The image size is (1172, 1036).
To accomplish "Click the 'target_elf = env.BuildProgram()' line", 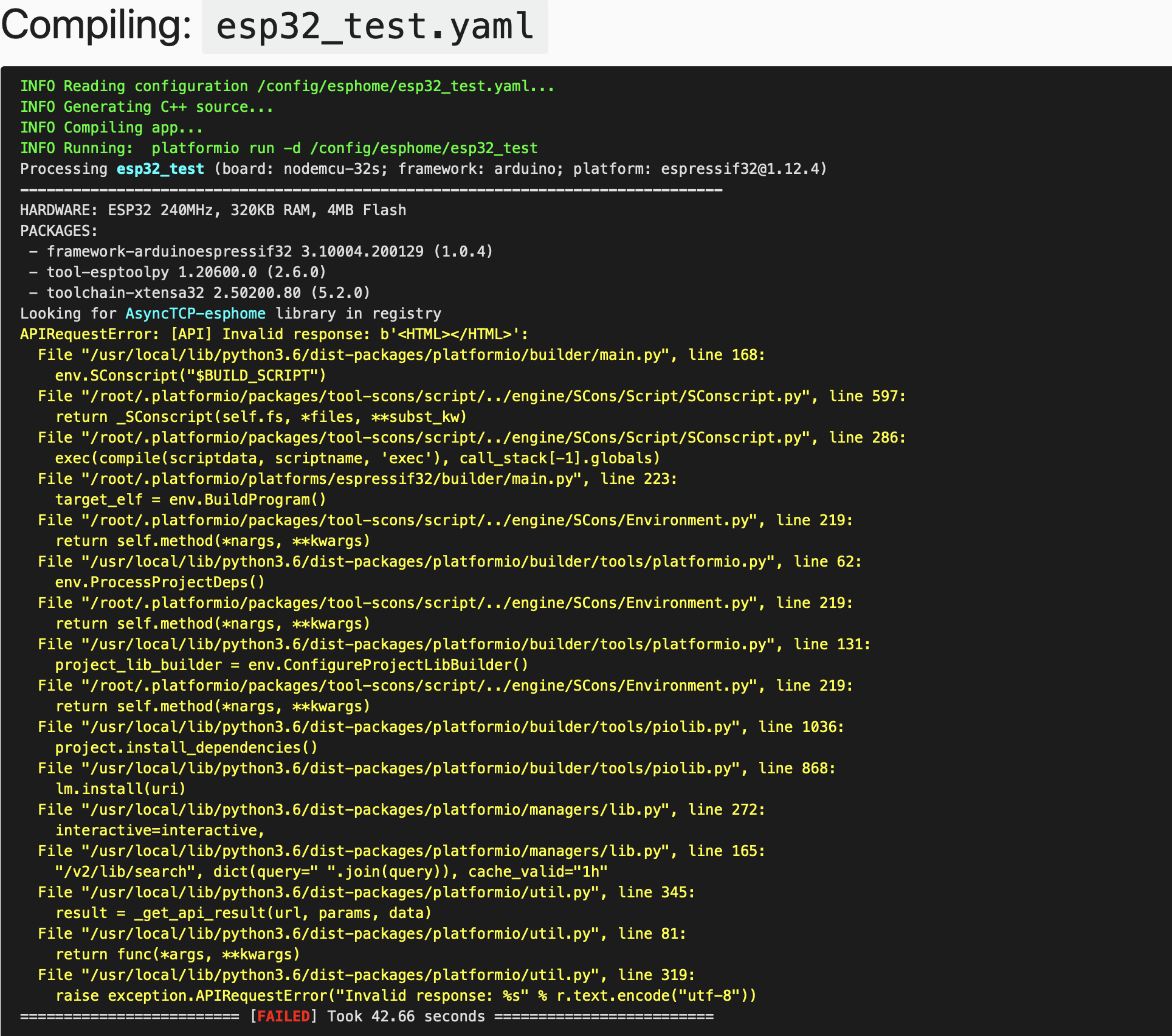I will [x=190, y=500].
